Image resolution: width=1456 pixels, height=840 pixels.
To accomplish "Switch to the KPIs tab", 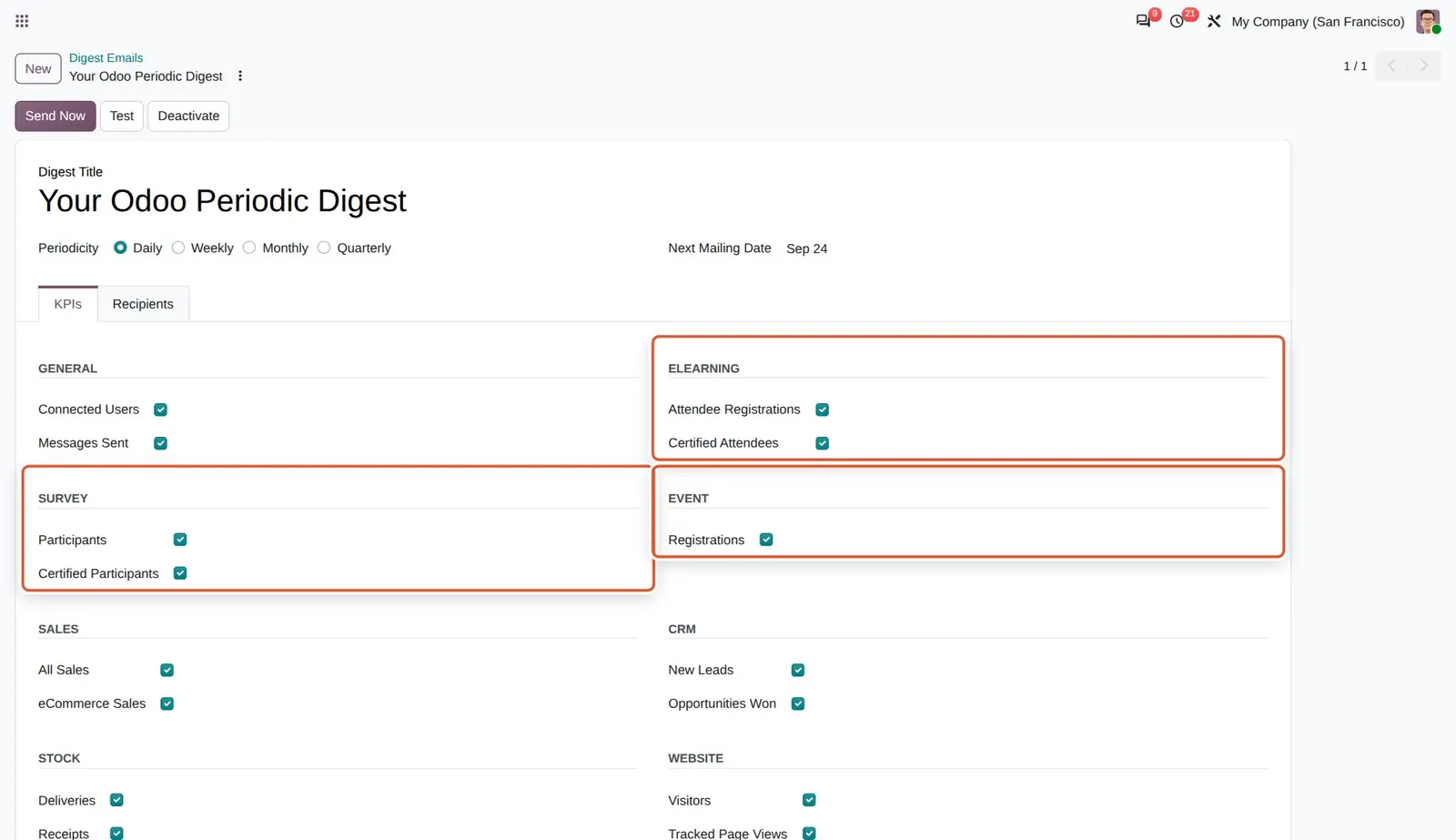I will coord(68,304).
